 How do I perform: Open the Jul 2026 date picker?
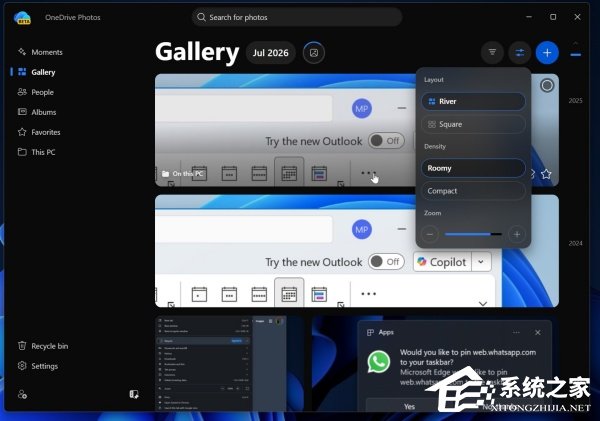pyautogui.click(x=271, y=53)
